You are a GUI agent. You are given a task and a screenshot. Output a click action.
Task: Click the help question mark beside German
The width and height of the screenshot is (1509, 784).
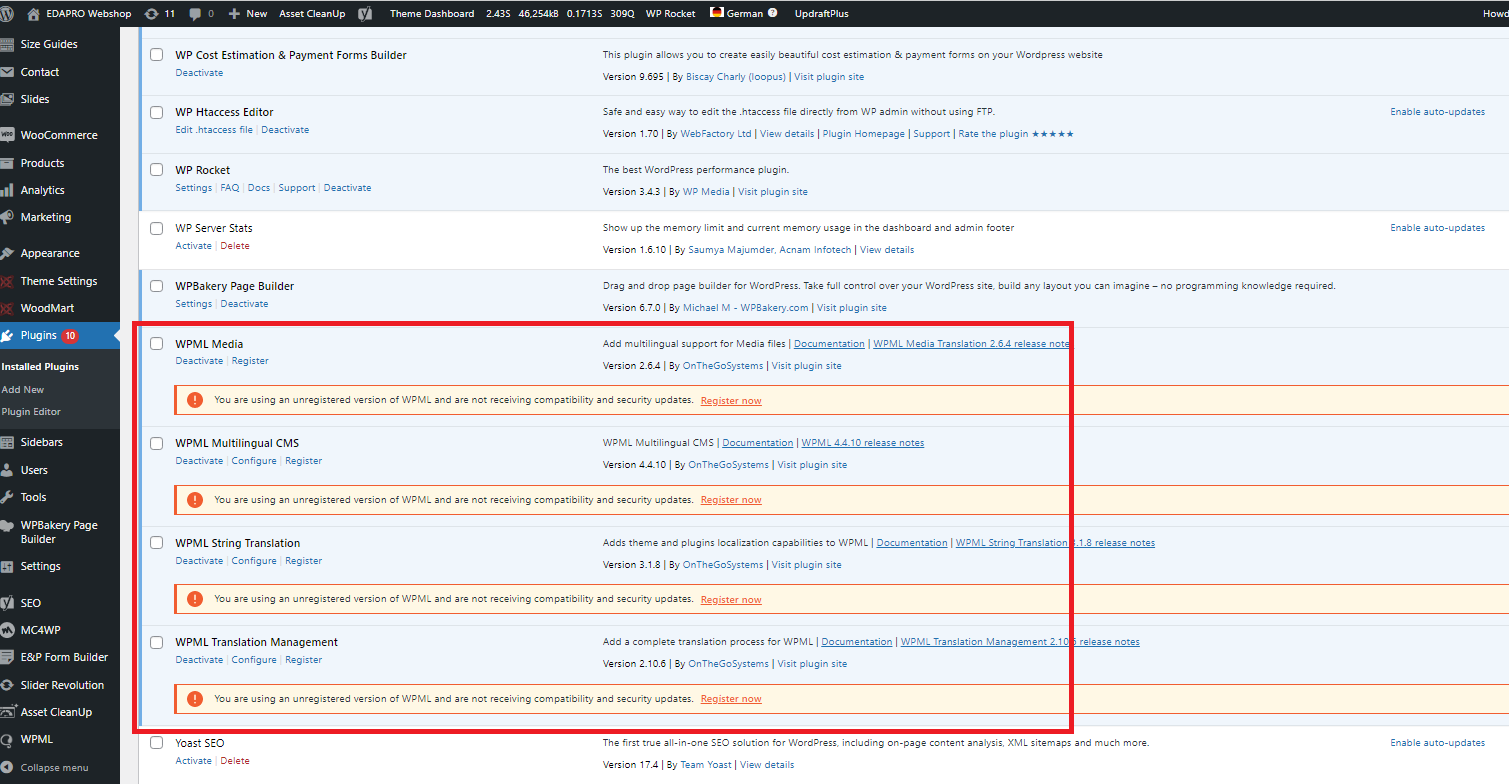[772, 14]
